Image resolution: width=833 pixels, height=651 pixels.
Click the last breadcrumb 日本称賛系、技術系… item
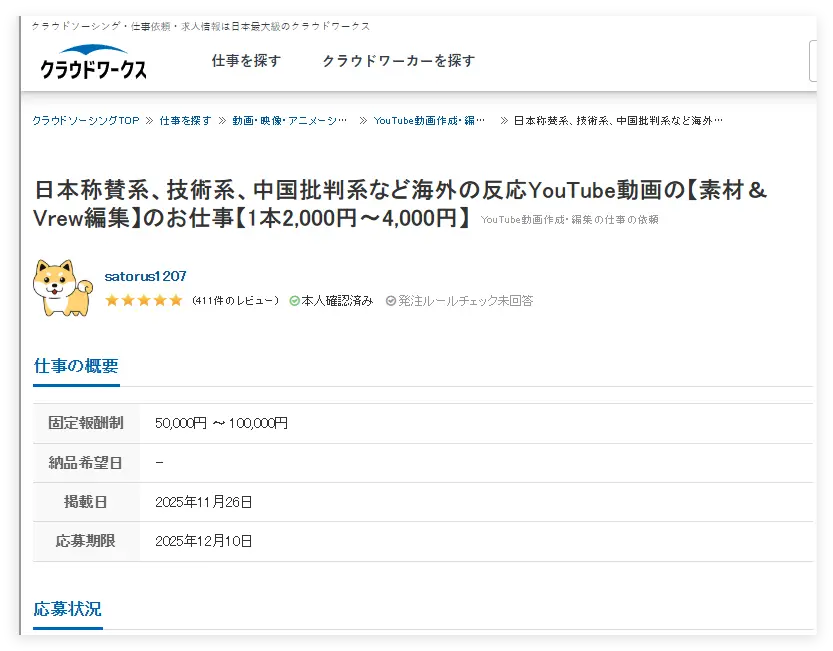pos(617,120)
